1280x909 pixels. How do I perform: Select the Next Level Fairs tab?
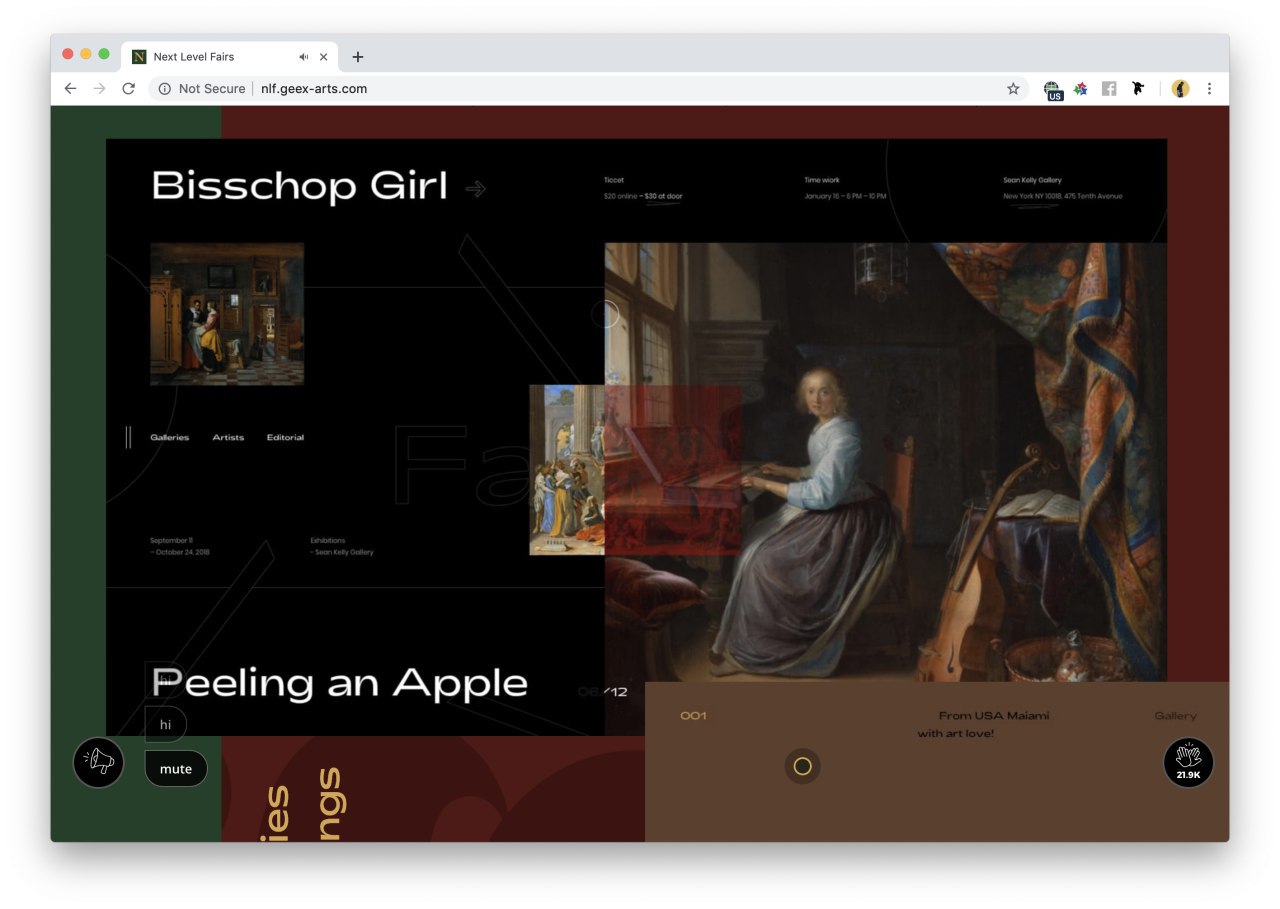229,57
